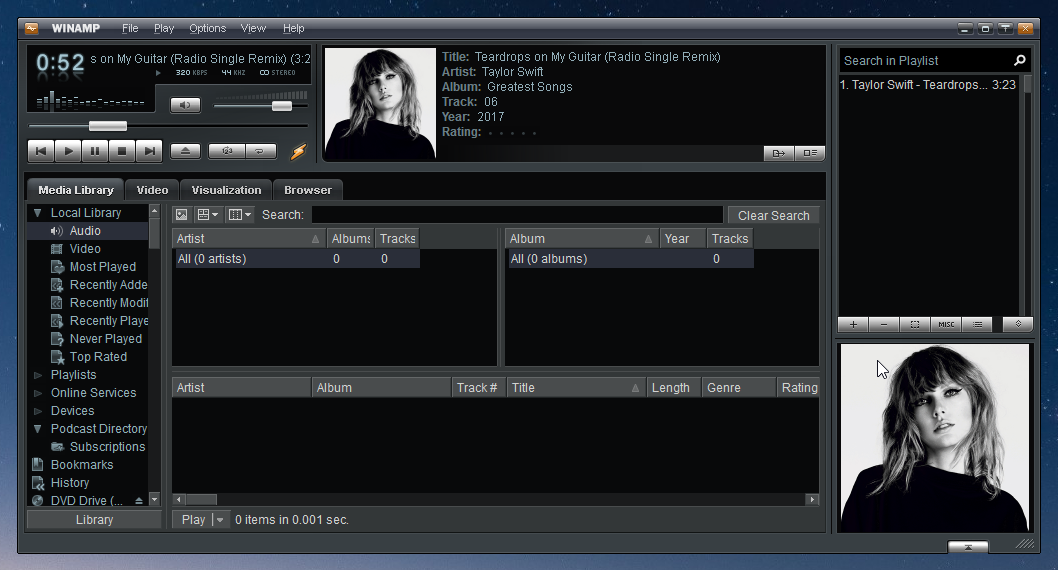Click the Search in Playlist field
This screenshot has height=570, width=1058.
click(924, 61)
